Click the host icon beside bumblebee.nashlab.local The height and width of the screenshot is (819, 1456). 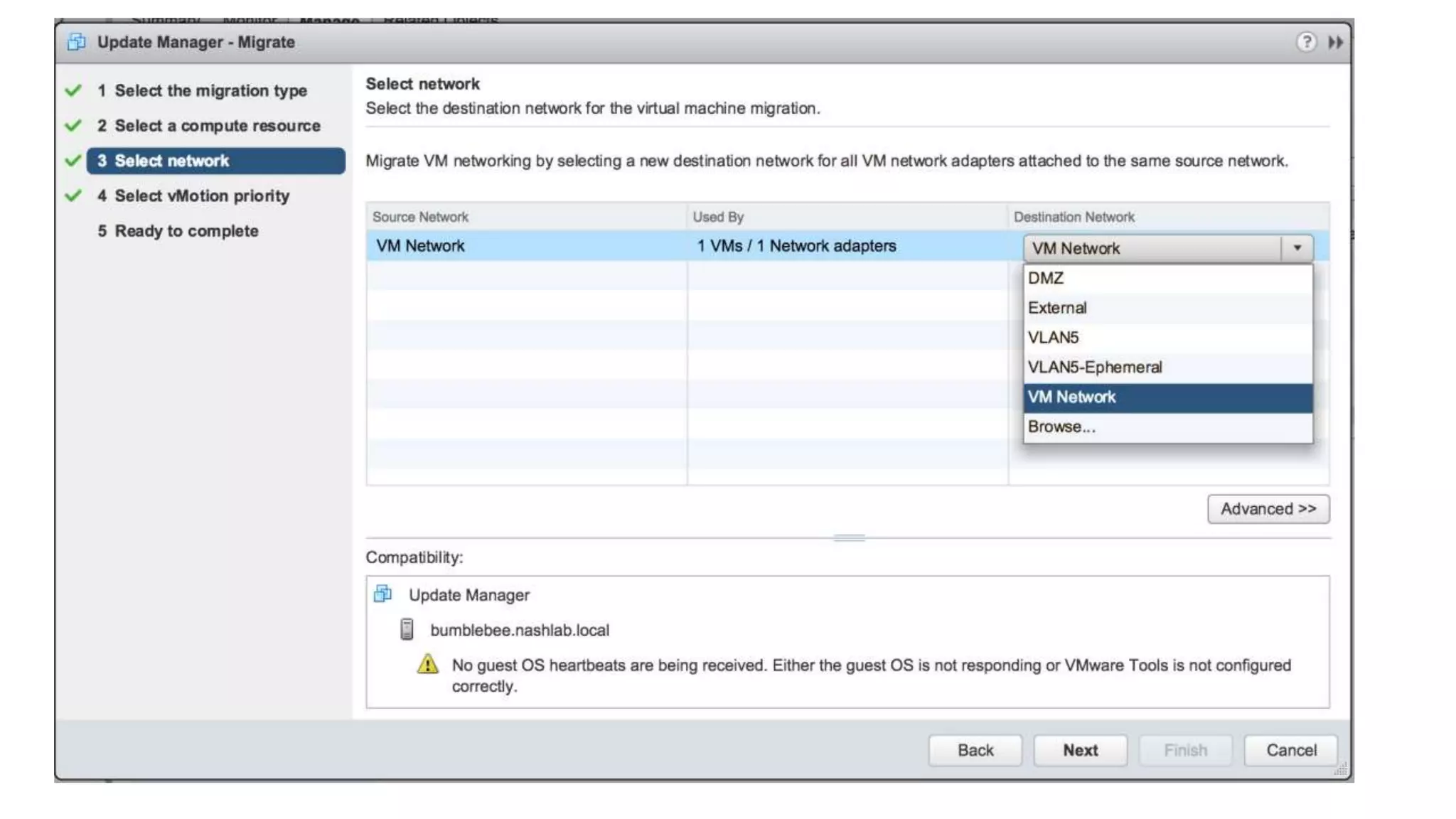[407, 629]
